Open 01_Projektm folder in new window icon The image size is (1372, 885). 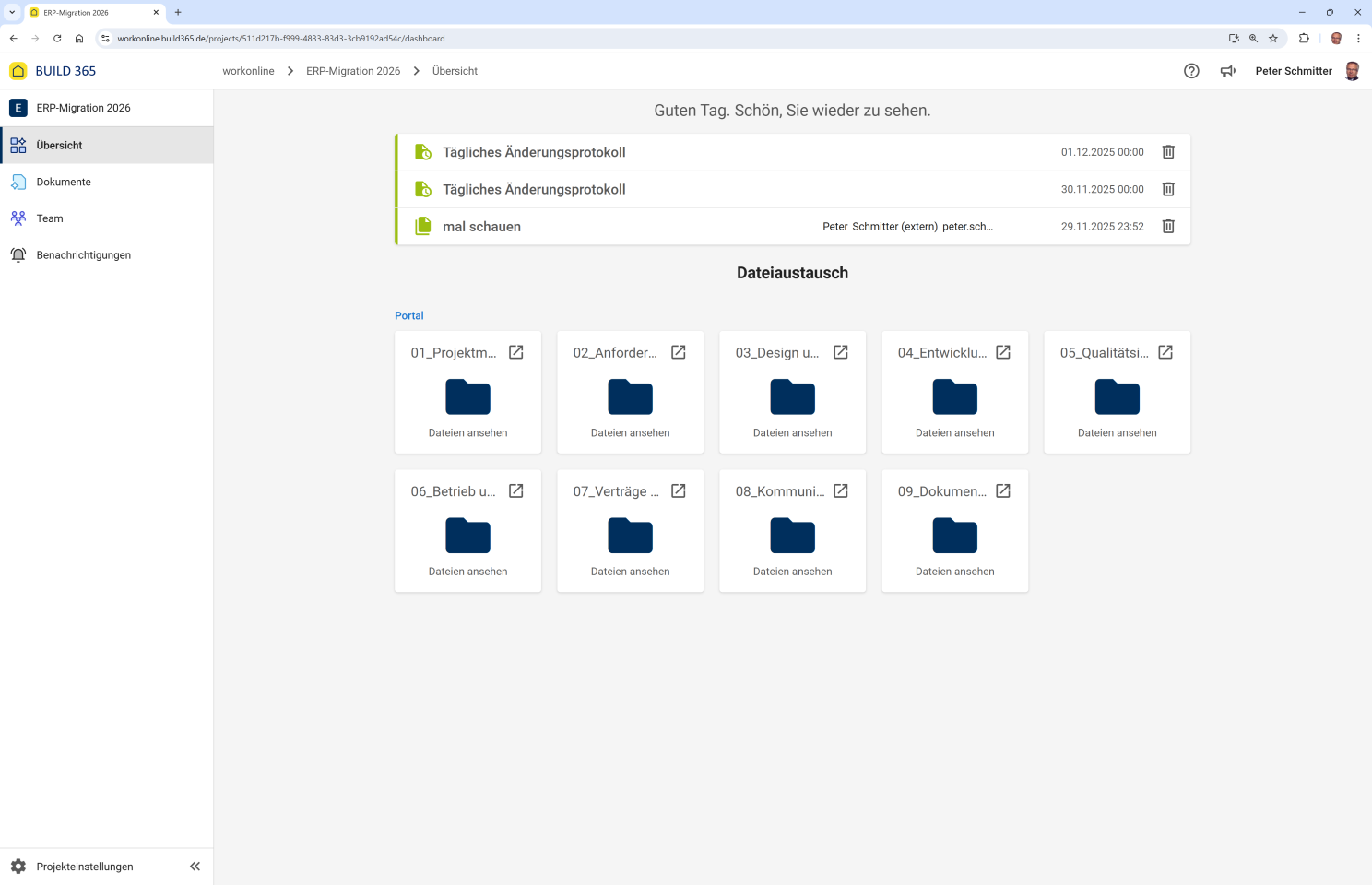(516, 352)
